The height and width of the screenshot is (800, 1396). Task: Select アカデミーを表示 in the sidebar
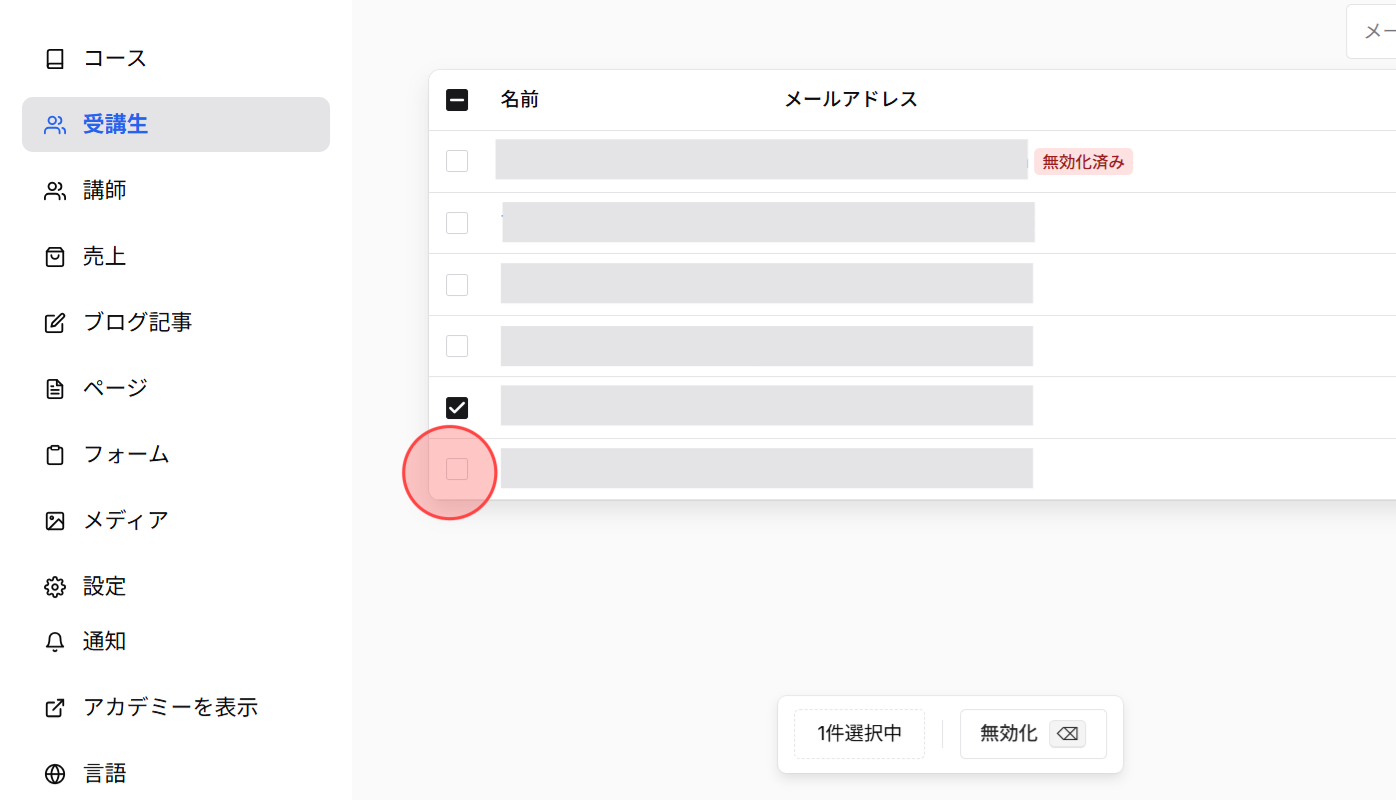(171, 707)
